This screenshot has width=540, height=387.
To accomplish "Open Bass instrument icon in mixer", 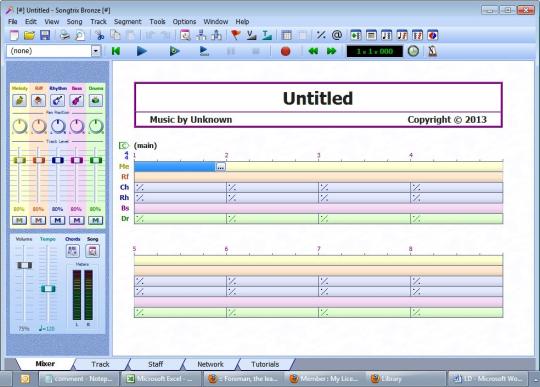I will 76,101.
